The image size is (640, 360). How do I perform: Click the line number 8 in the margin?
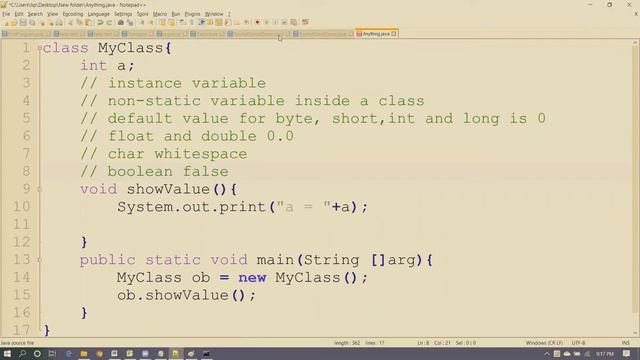click(x=26, y=171)
